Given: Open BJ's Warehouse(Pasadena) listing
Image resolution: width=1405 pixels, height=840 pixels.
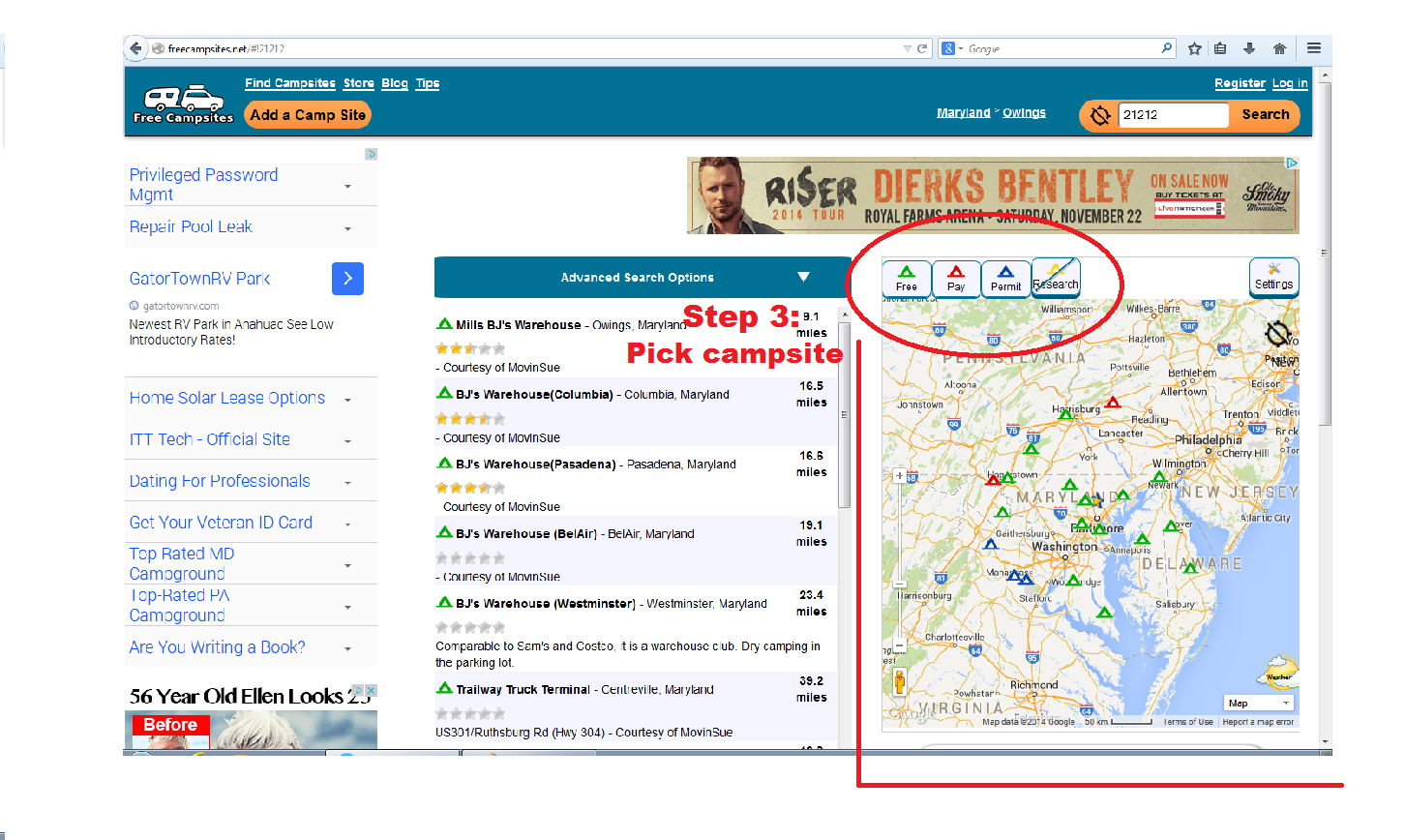Looking at the screenshot, I should coord(536,465).
